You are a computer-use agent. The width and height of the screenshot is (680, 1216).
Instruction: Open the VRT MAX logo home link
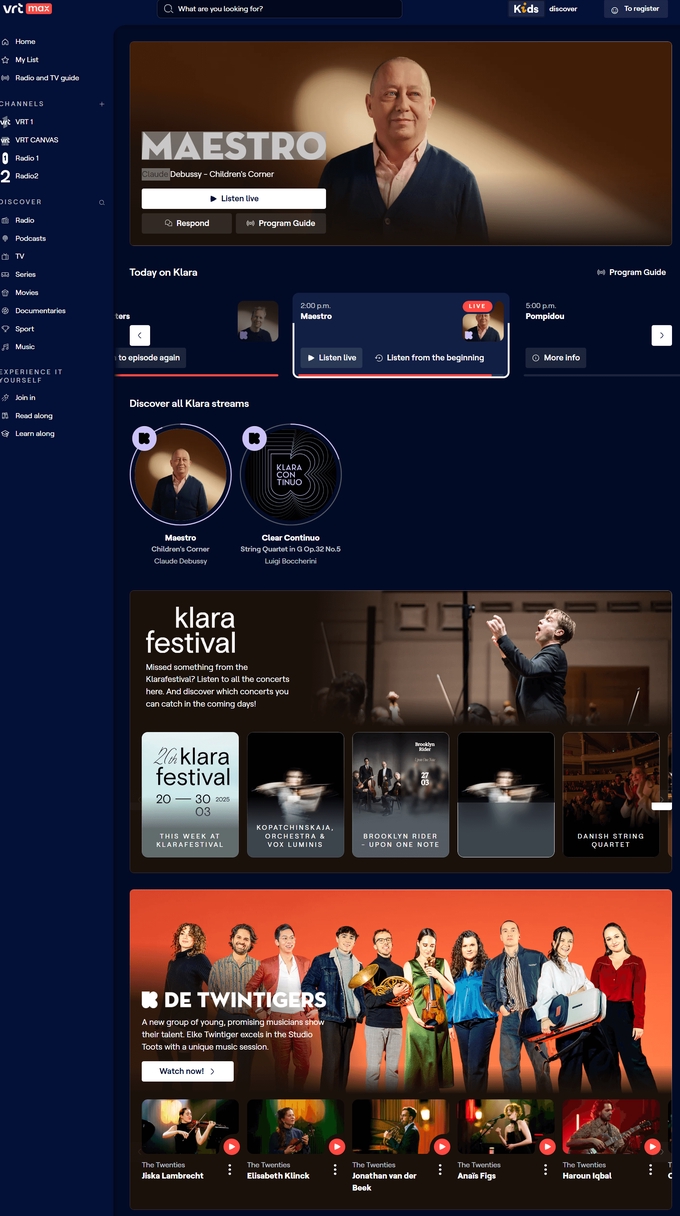click(x=27, y=9)
